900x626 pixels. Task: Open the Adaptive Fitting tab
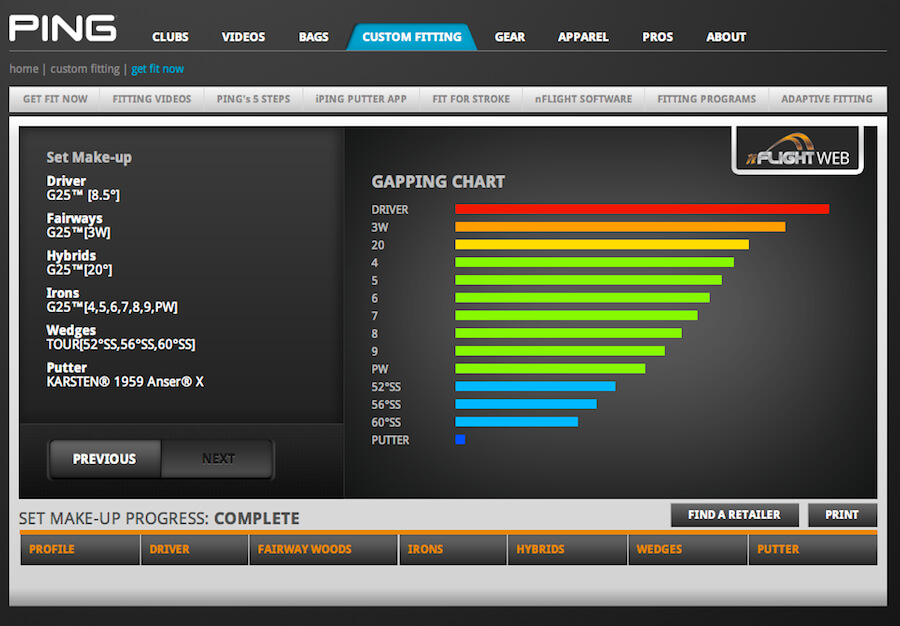point(826,99)
